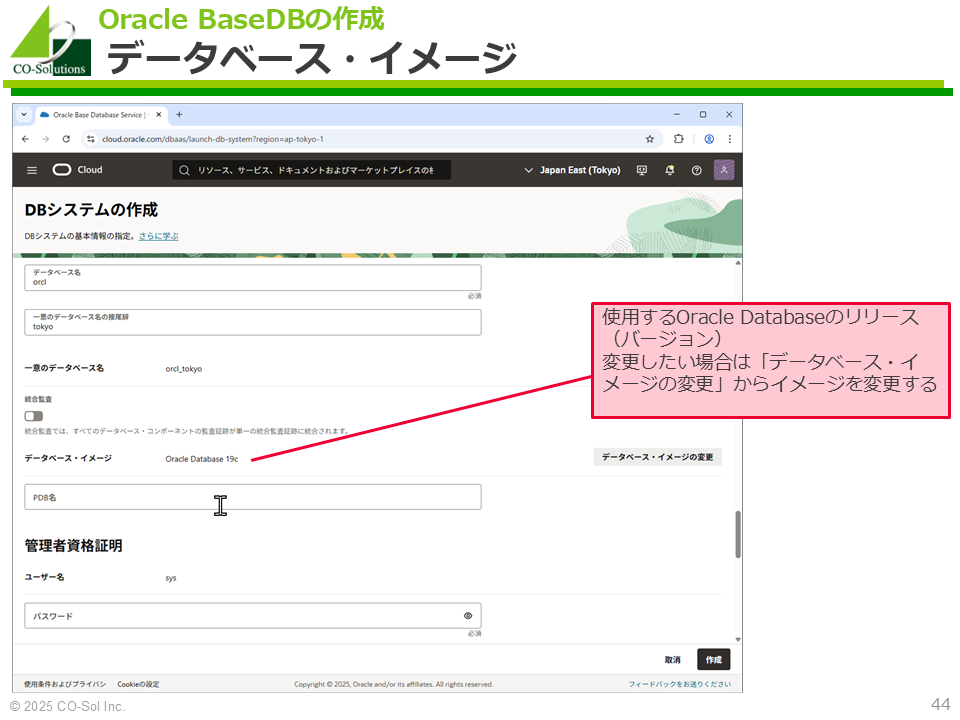Viewport: 960px width, 720px height.
Task: Click データベース・イメージの変更 button
Action: [x=658, y=457]
